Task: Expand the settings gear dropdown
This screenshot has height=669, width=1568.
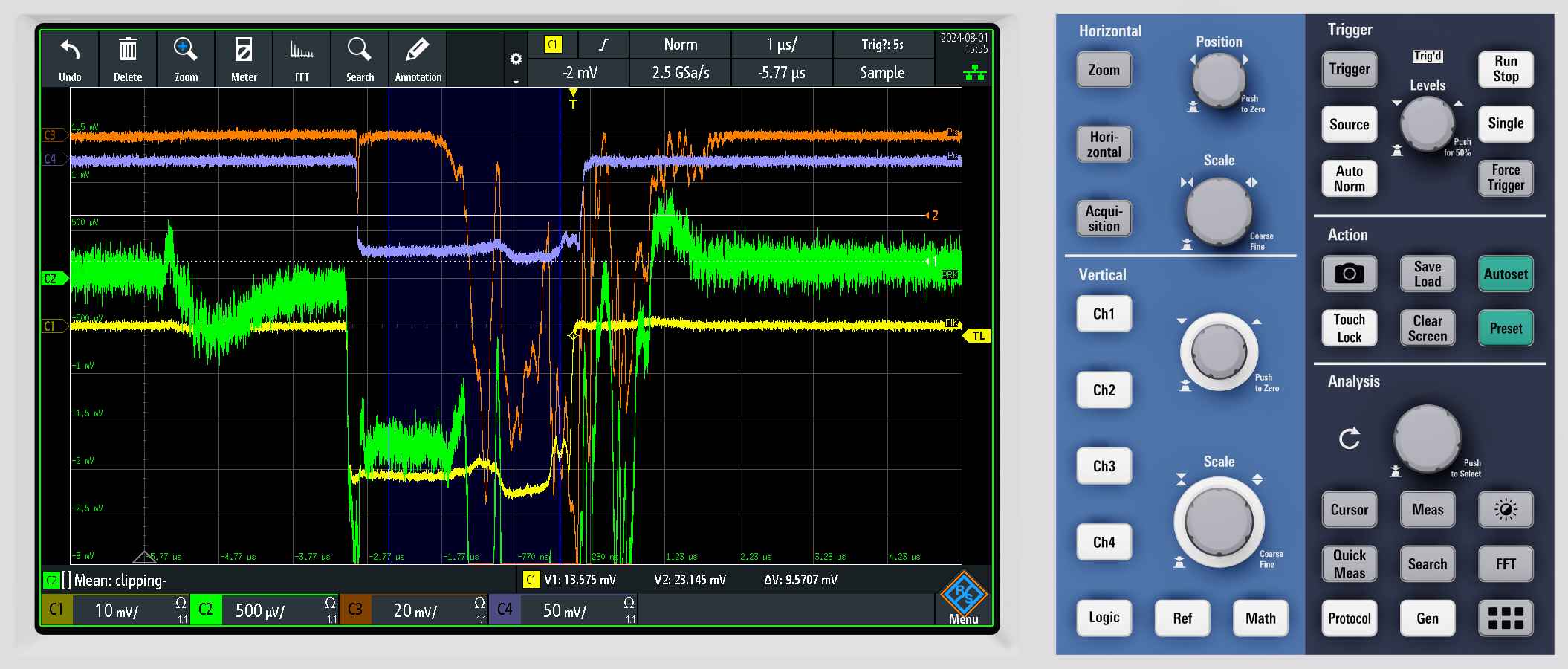Action: coord(516,59)
